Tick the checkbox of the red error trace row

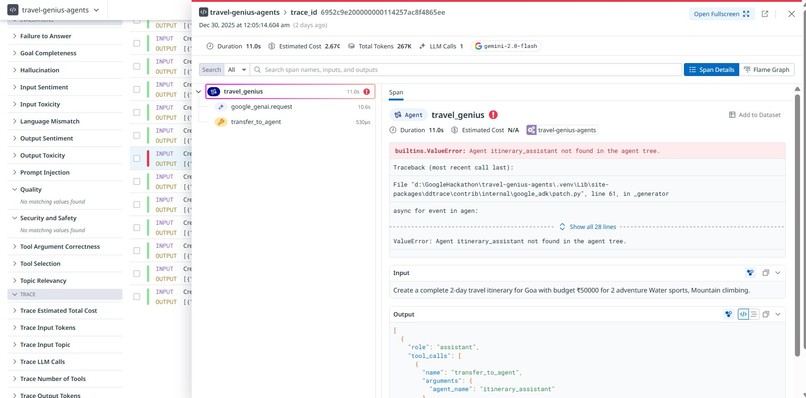tap(137, 158)
